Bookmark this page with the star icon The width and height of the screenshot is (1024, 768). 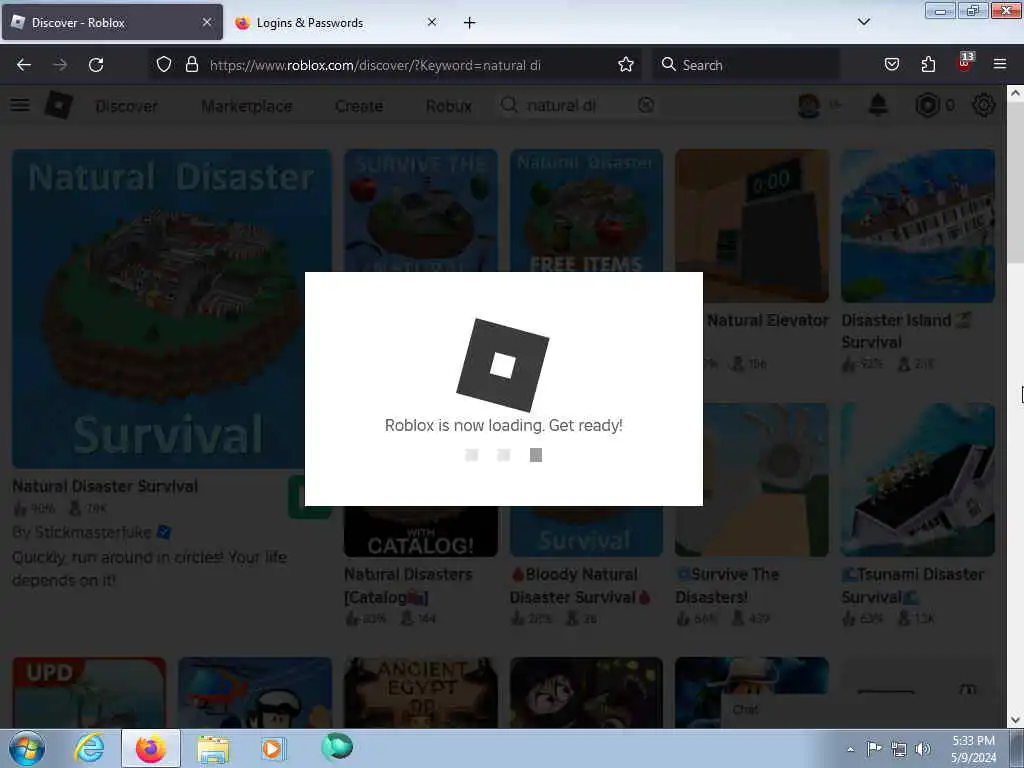point(626,65)
